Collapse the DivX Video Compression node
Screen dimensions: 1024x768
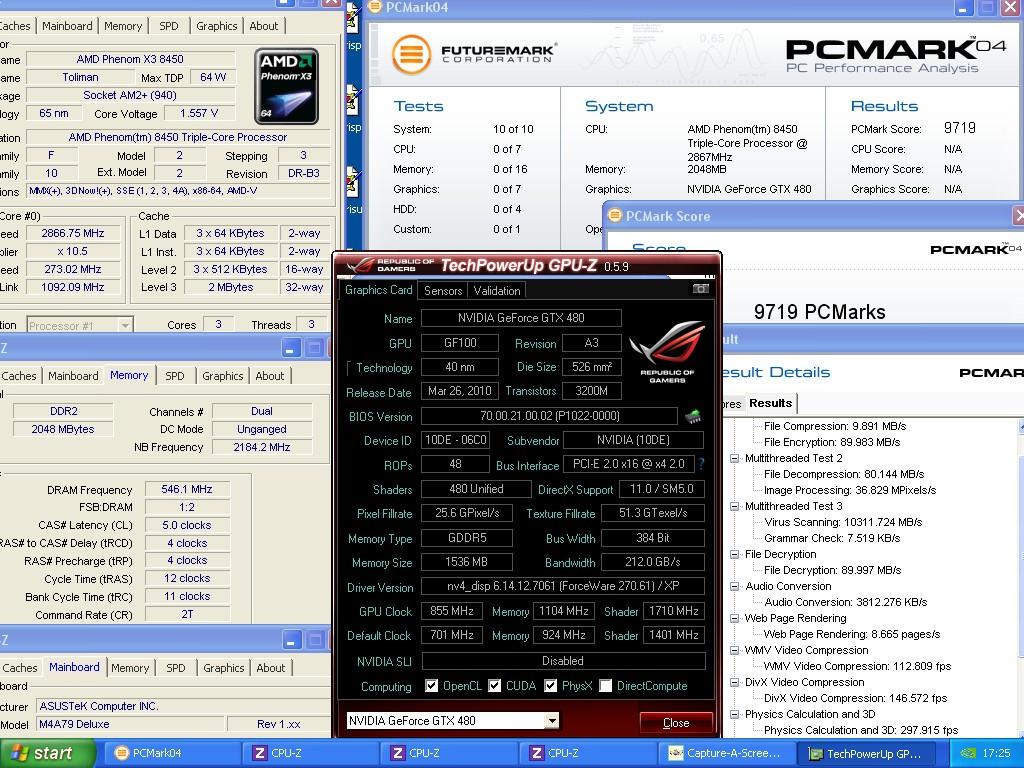(x=735, y=682)
